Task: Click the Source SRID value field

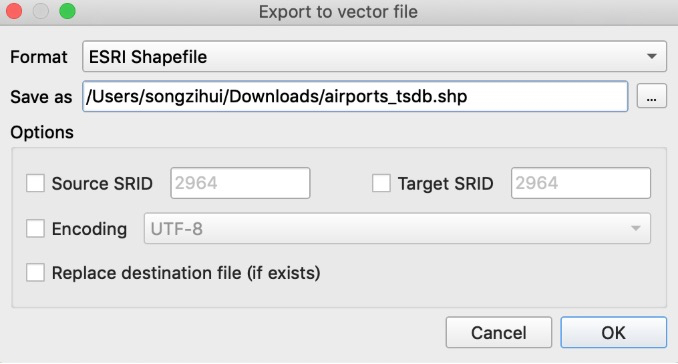Action: [240, 183]
